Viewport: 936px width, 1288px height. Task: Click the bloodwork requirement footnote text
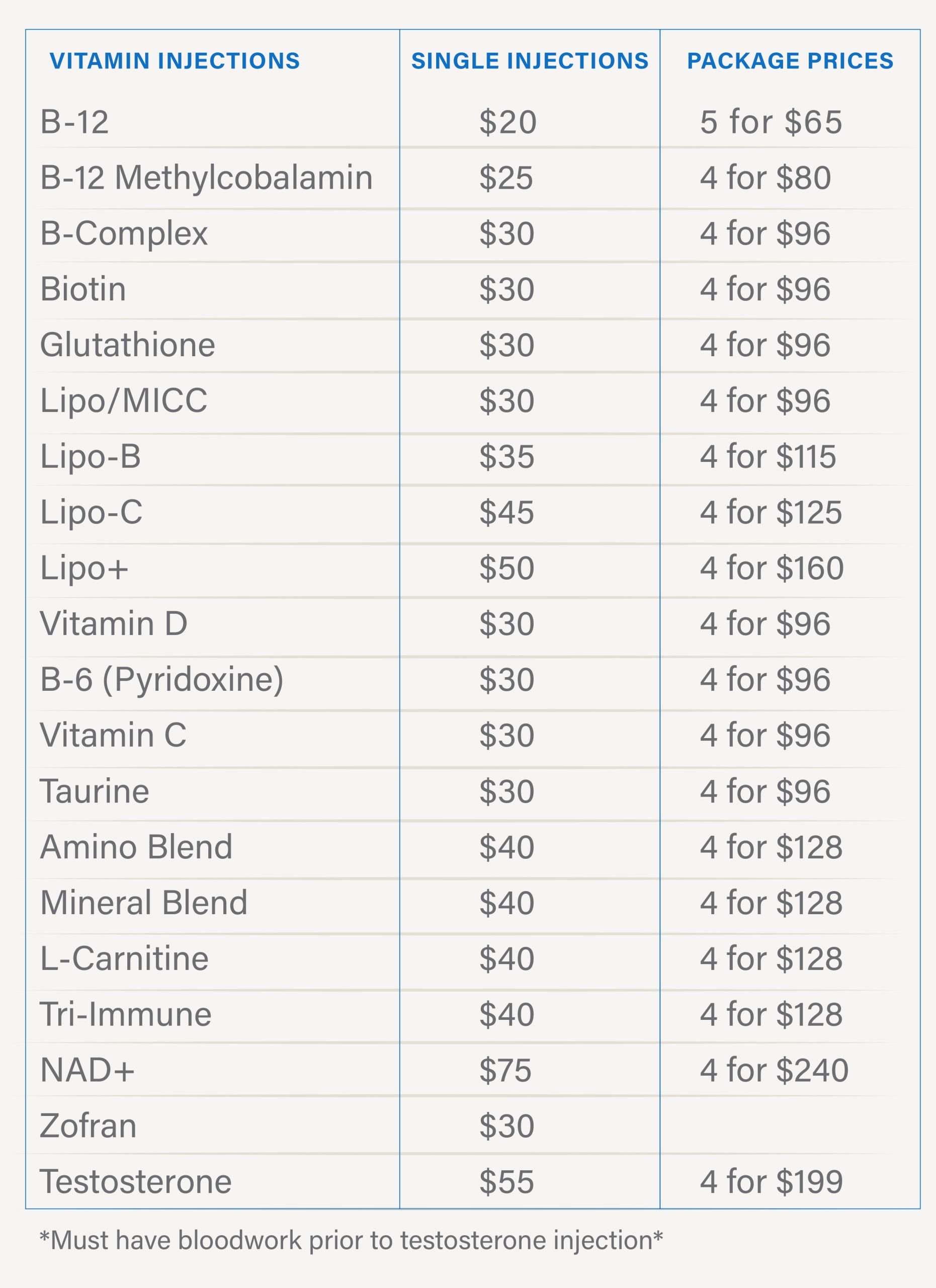(x=351, y=1240)
